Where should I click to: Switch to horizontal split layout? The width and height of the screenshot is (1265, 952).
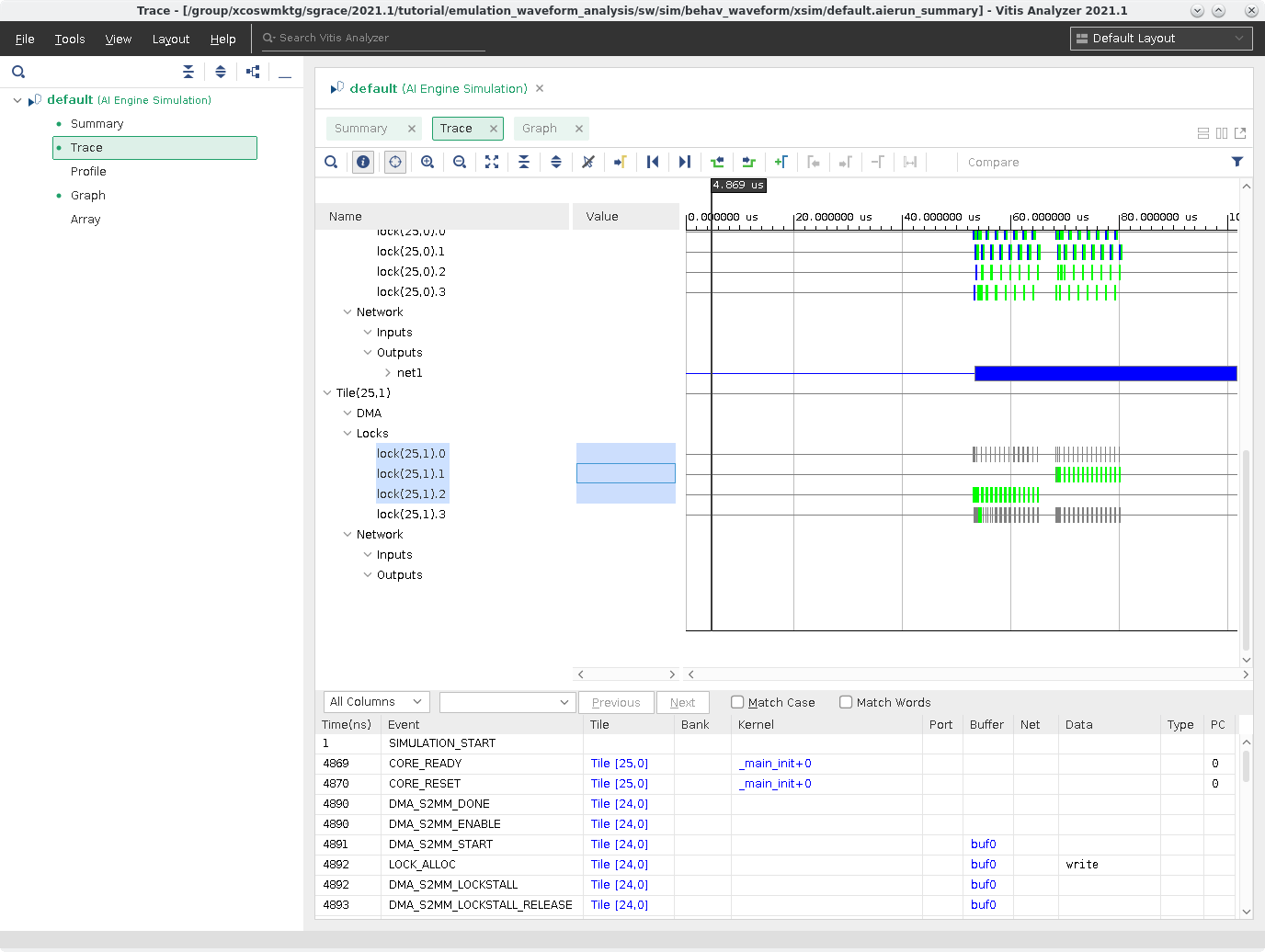click(x=1203, y=133)
